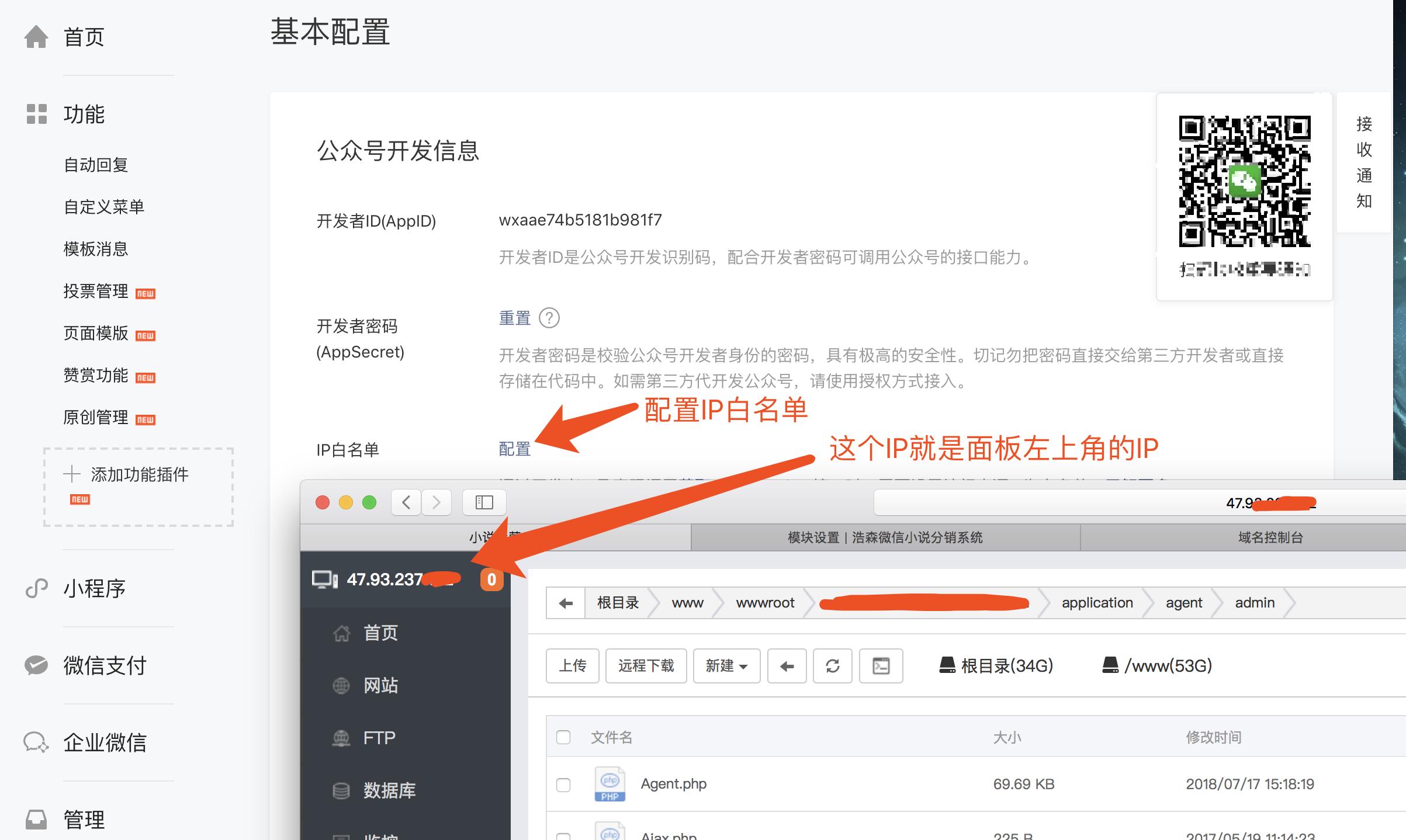Check the checkbox next to Agent.php
Image resolution: width=1406 pixels, height=840 pixels.
563,784
